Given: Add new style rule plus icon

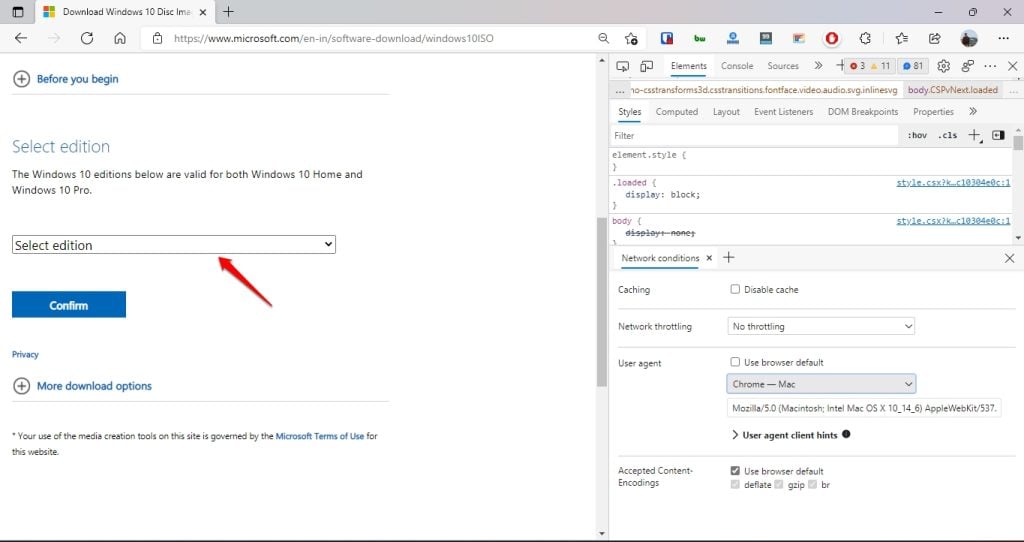Looking at the screenshot, I should tap(974, 135).
